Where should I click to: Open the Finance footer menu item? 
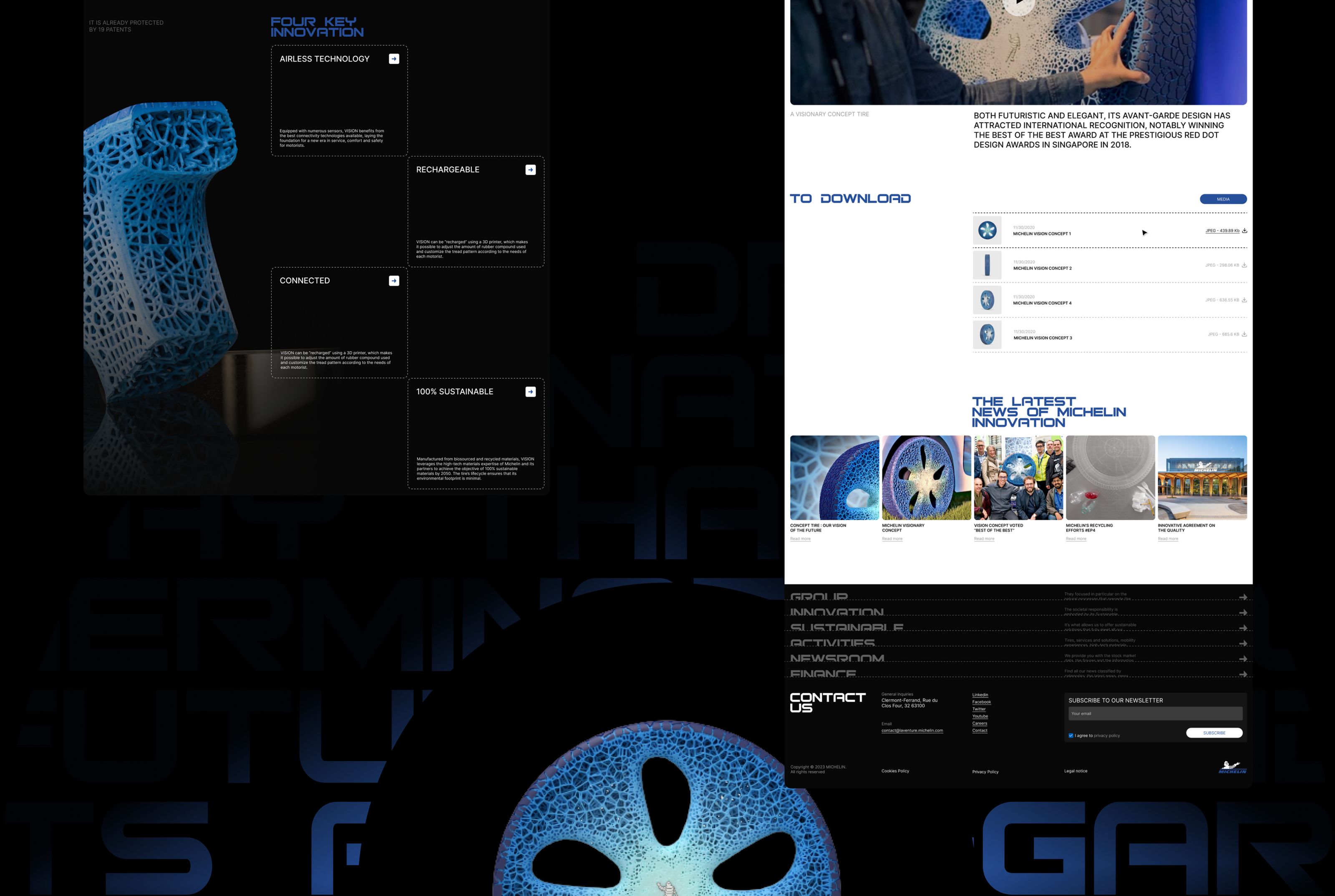click(x=823, y=674)
